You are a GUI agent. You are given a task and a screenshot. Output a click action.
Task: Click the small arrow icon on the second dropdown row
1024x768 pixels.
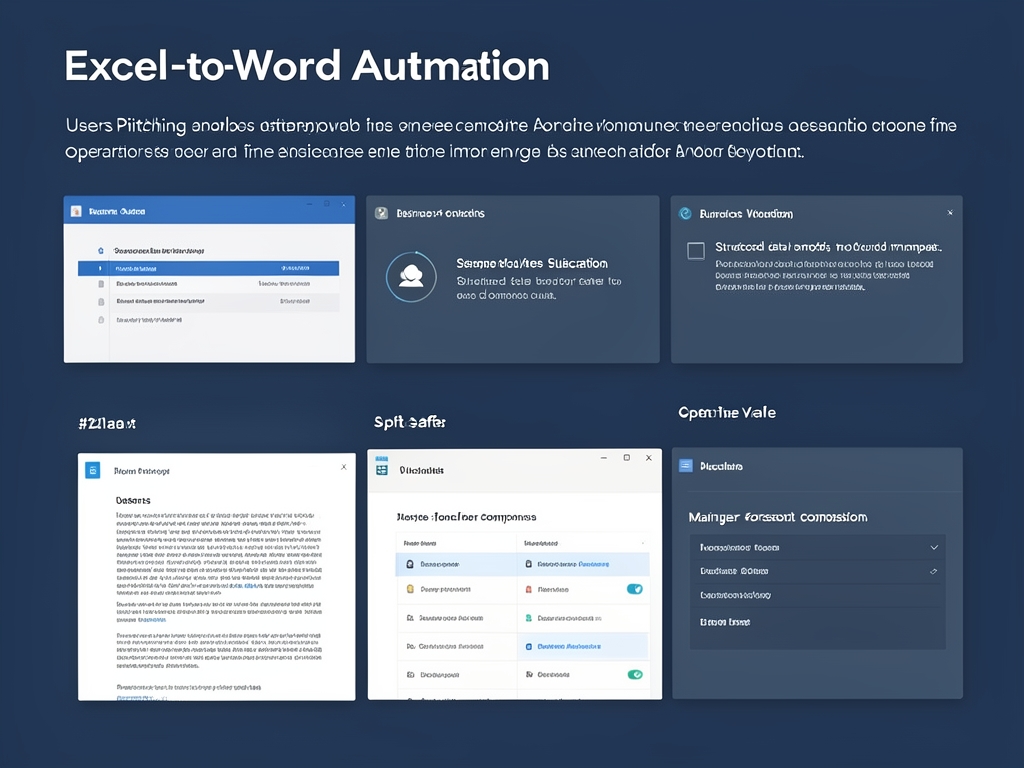click(x=934, y=571)
